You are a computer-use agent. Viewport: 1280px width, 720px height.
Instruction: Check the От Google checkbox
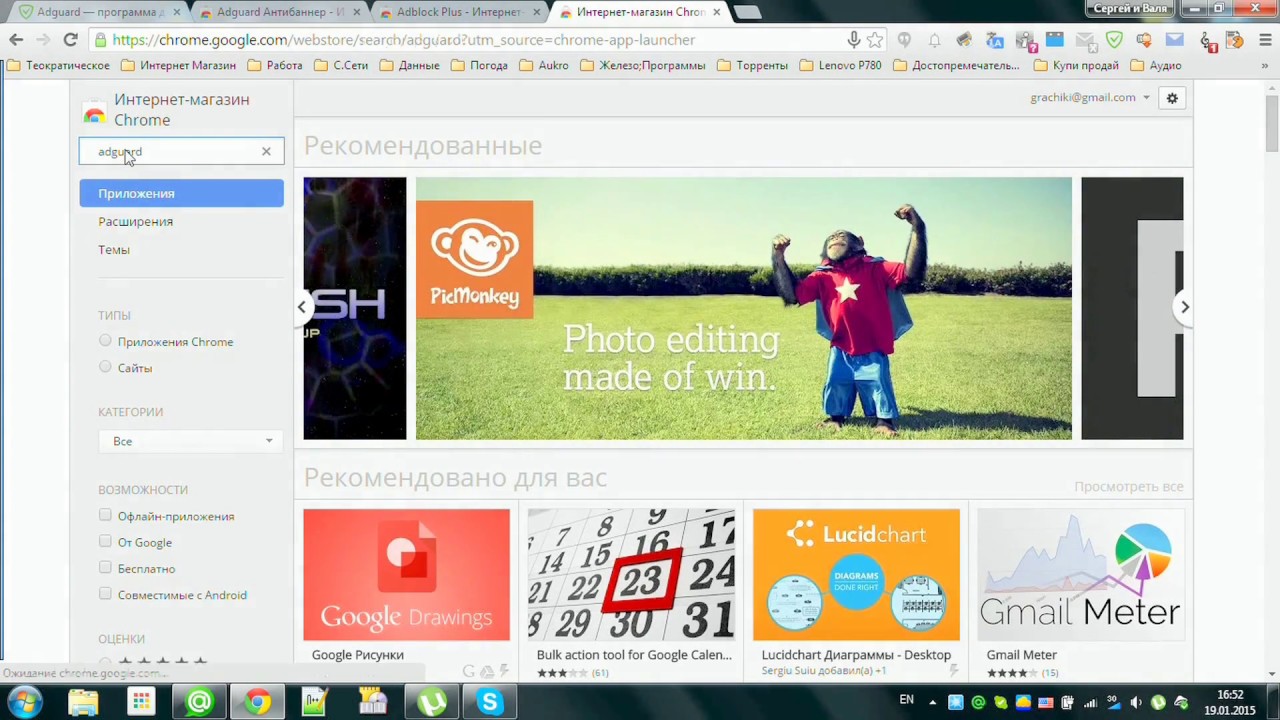tap(105, 541)
